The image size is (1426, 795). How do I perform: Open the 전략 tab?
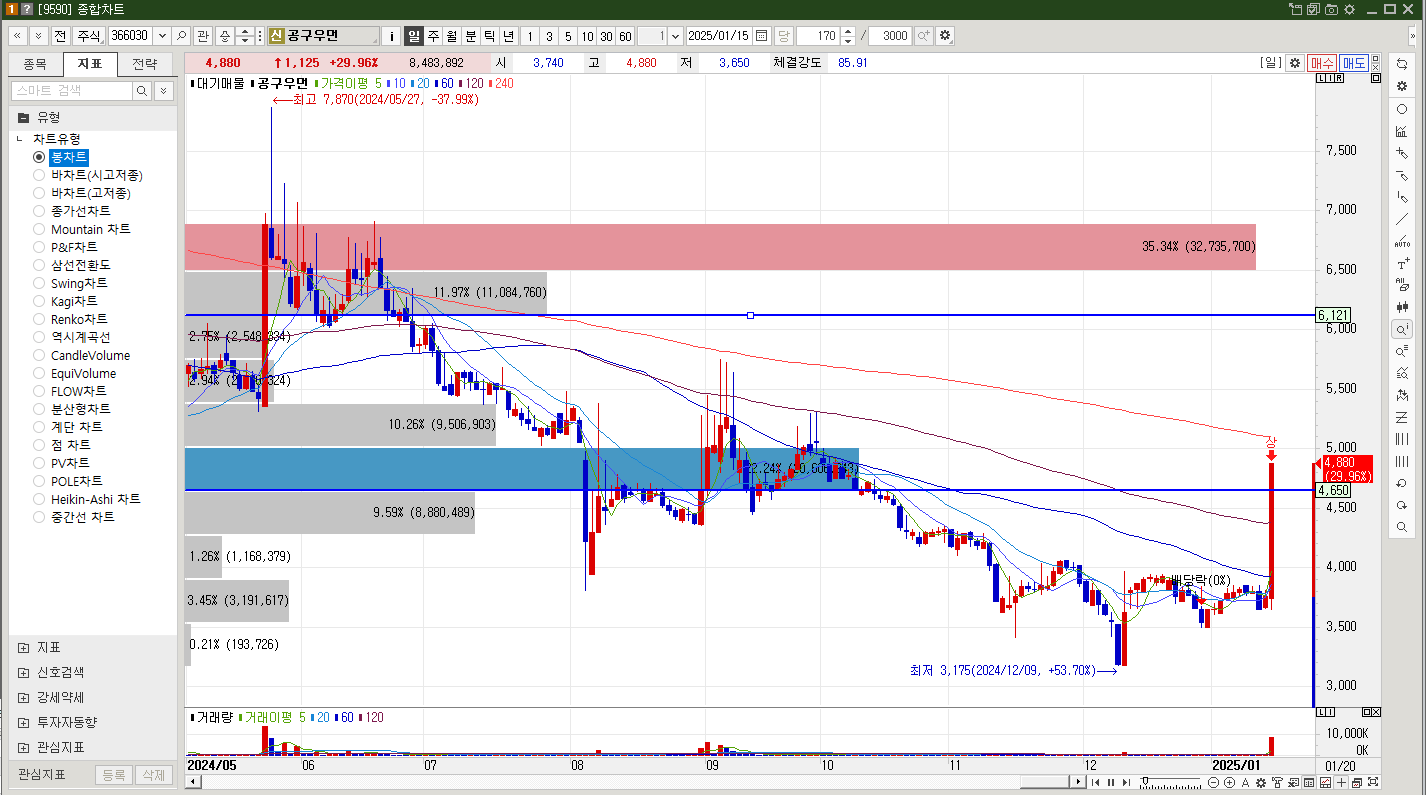click(x=144, y=64)
